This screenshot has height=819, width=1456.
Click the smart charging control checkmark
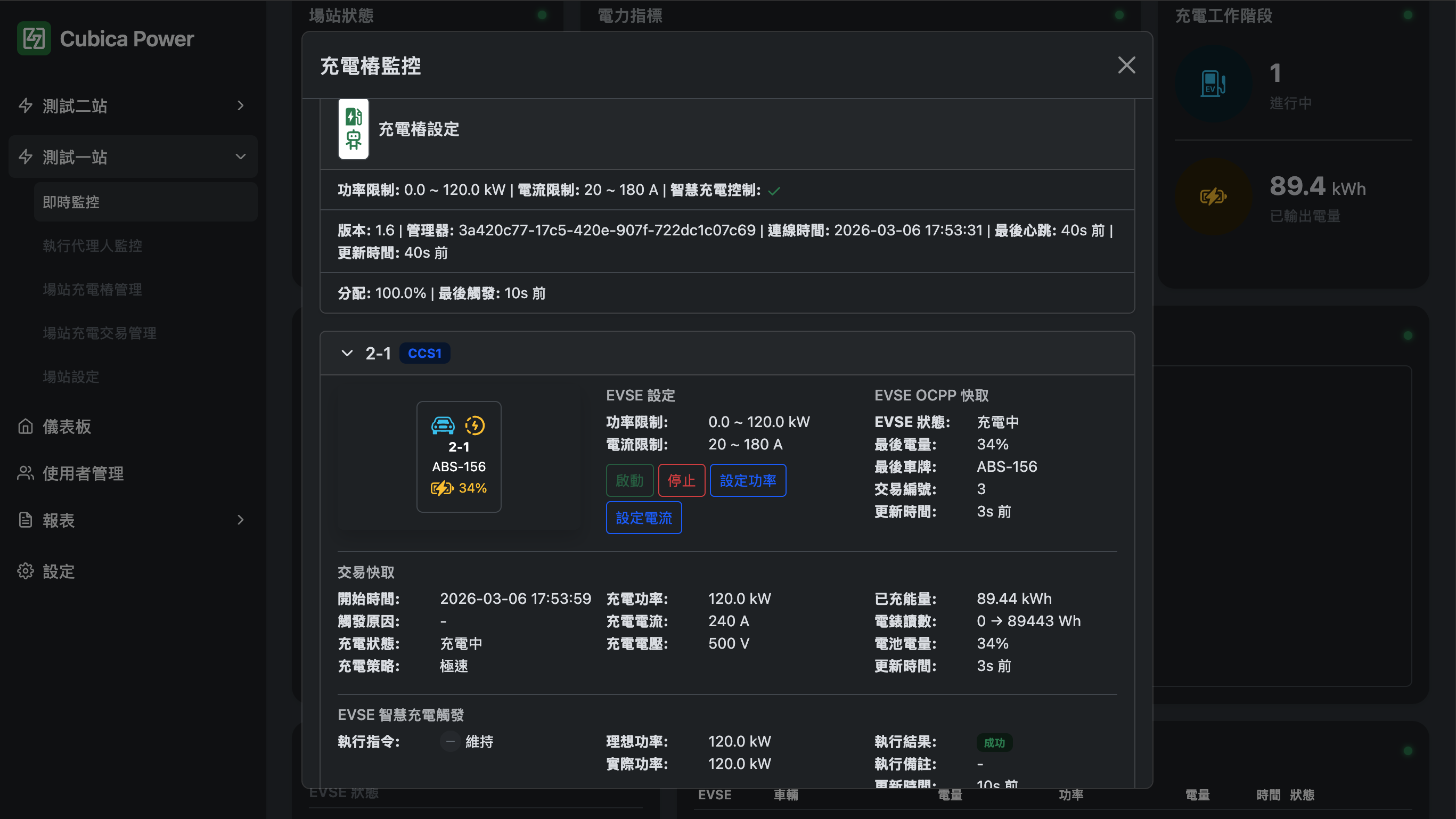pos(774,191)
